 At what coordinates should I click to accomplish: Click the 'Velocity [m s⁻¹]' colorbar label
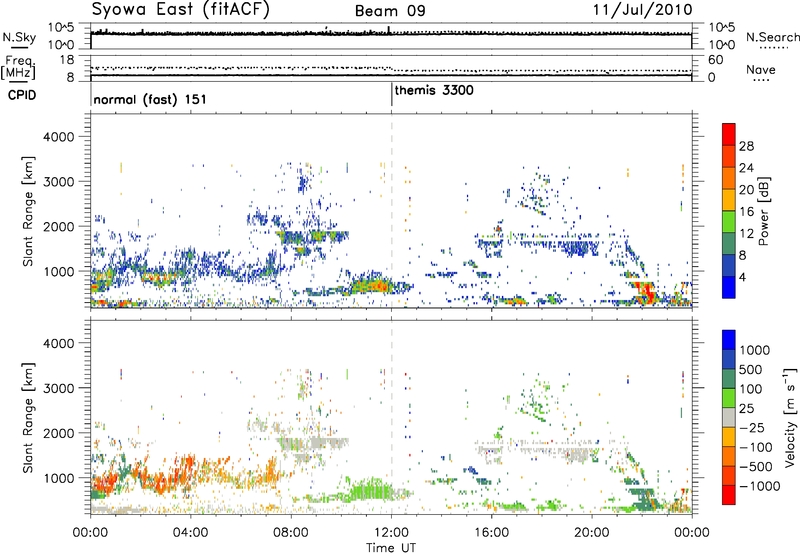(790, 416)
